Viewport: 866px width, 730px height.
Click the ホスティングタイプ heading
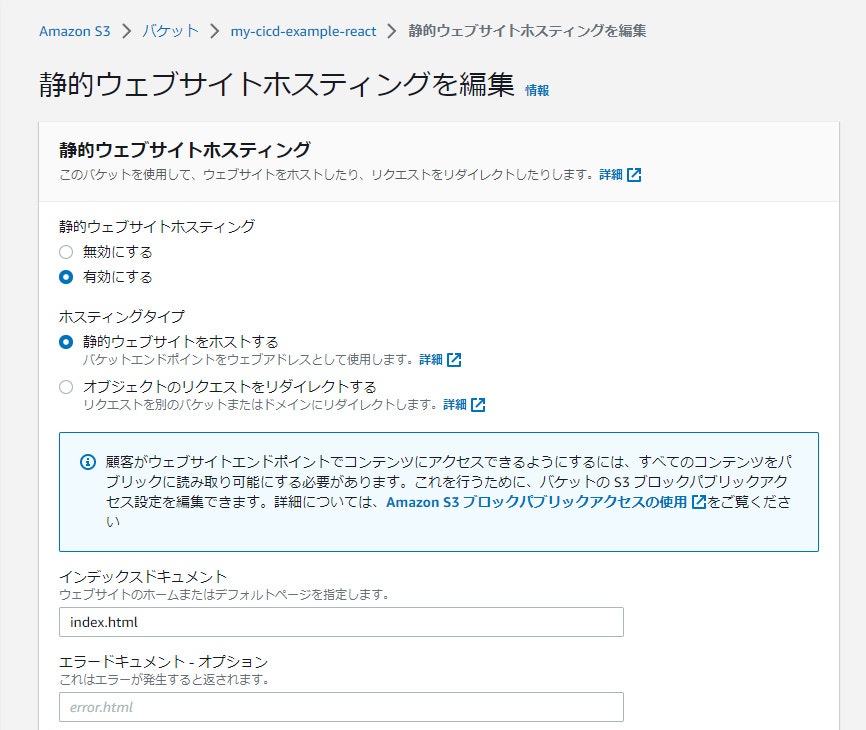coord(122,316)
